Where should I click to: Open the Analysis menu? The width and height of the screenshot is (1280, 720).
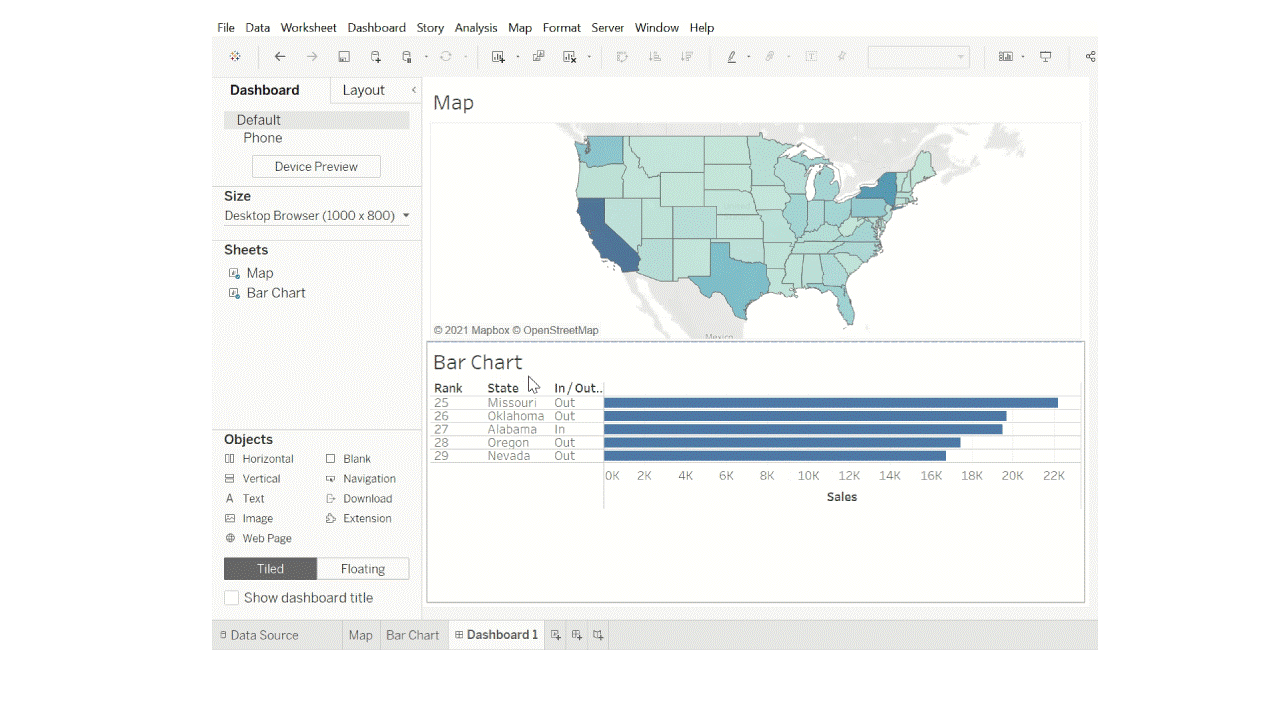click(x=476, y=28)
